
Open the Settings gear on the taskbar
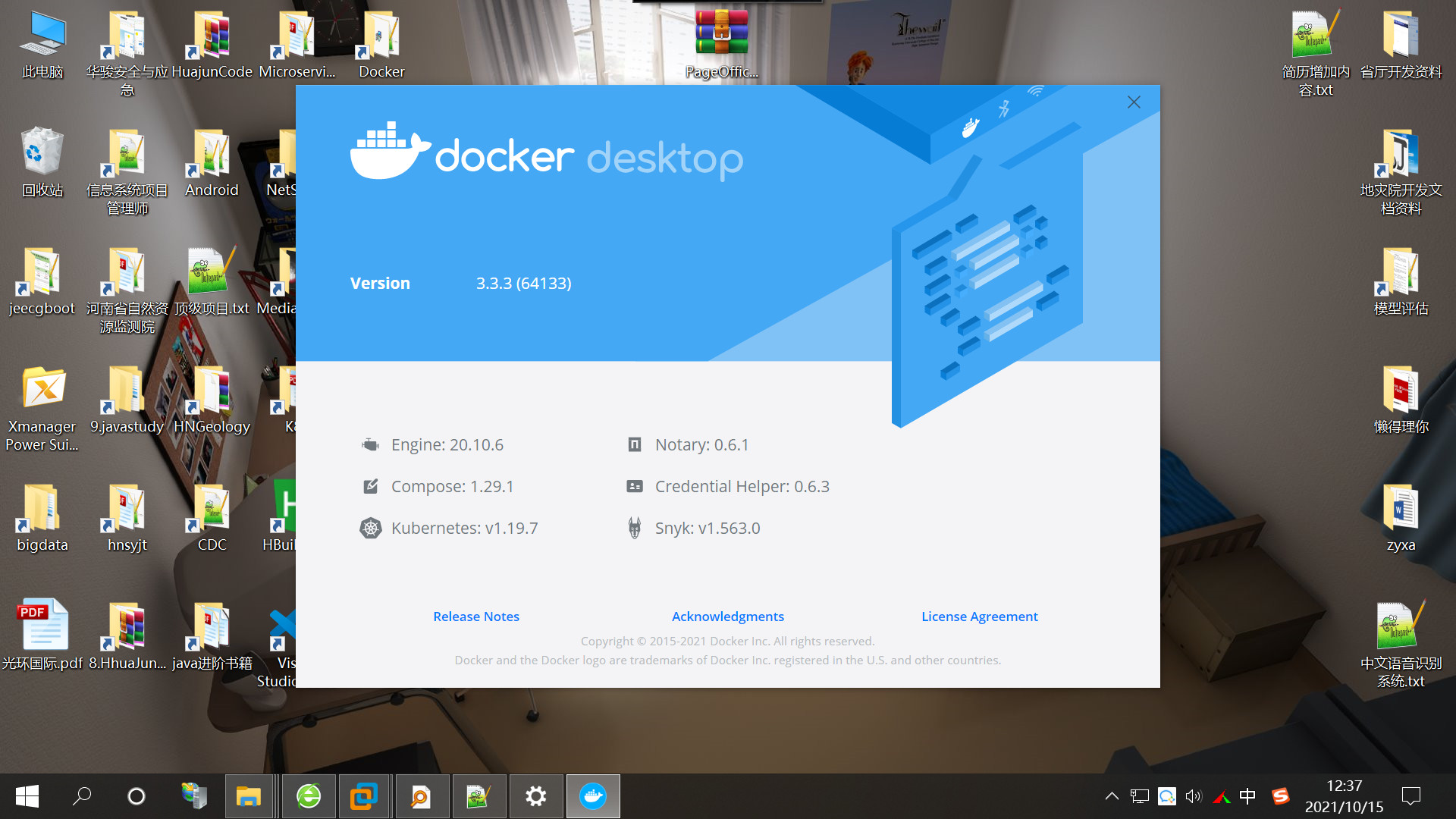(x=536, y=796)
